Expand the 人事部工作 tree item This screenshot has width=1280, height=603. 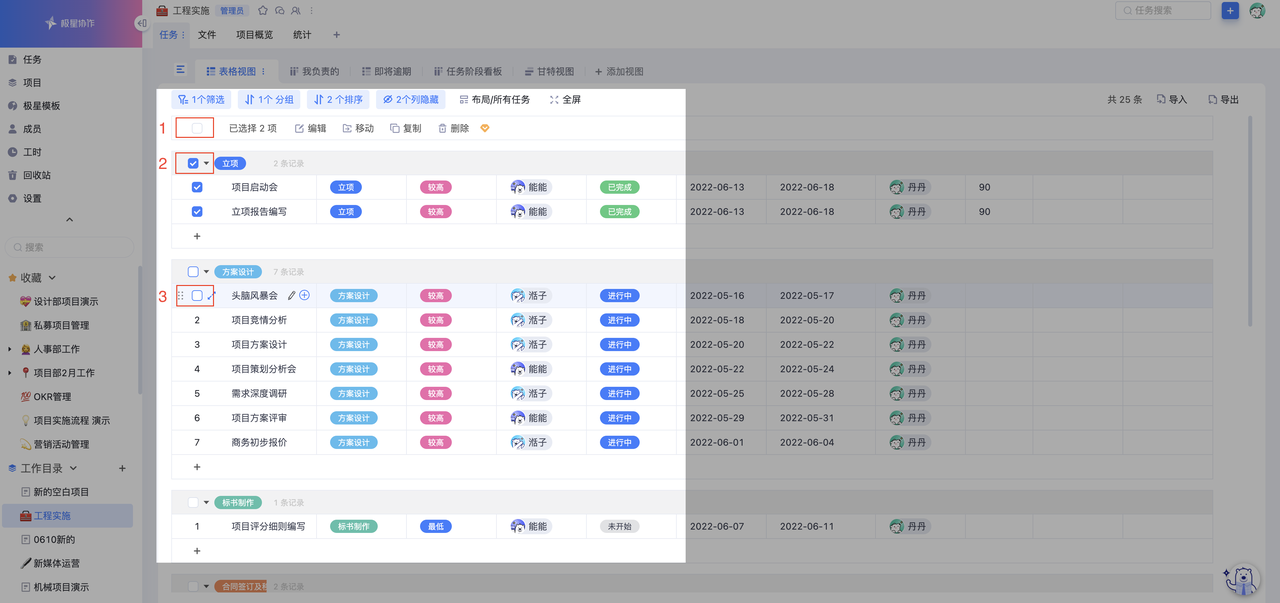pos(10,349)
